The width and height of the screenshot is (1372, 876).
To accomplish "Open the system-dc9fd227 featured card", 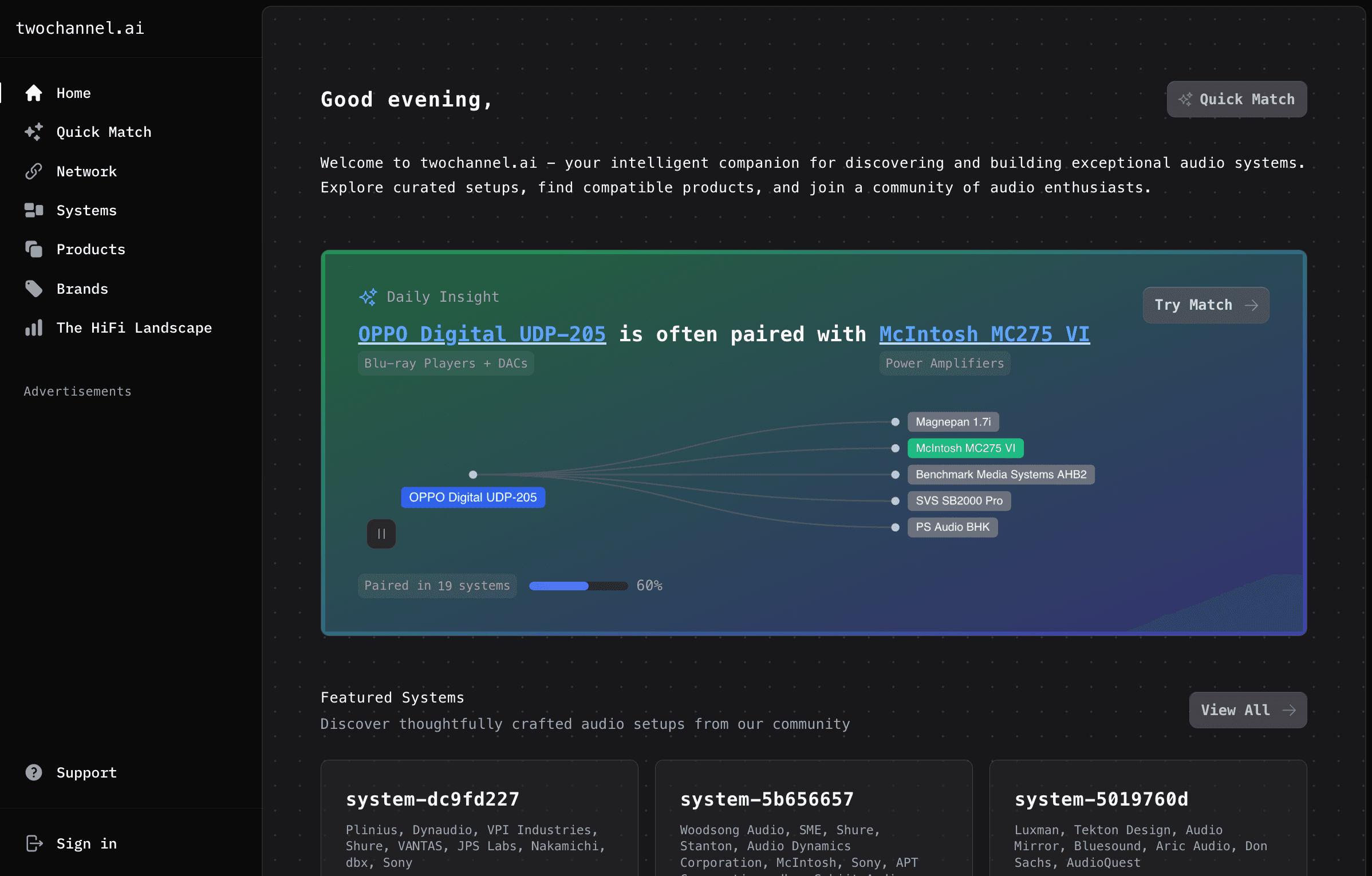I will coord(479,819).
